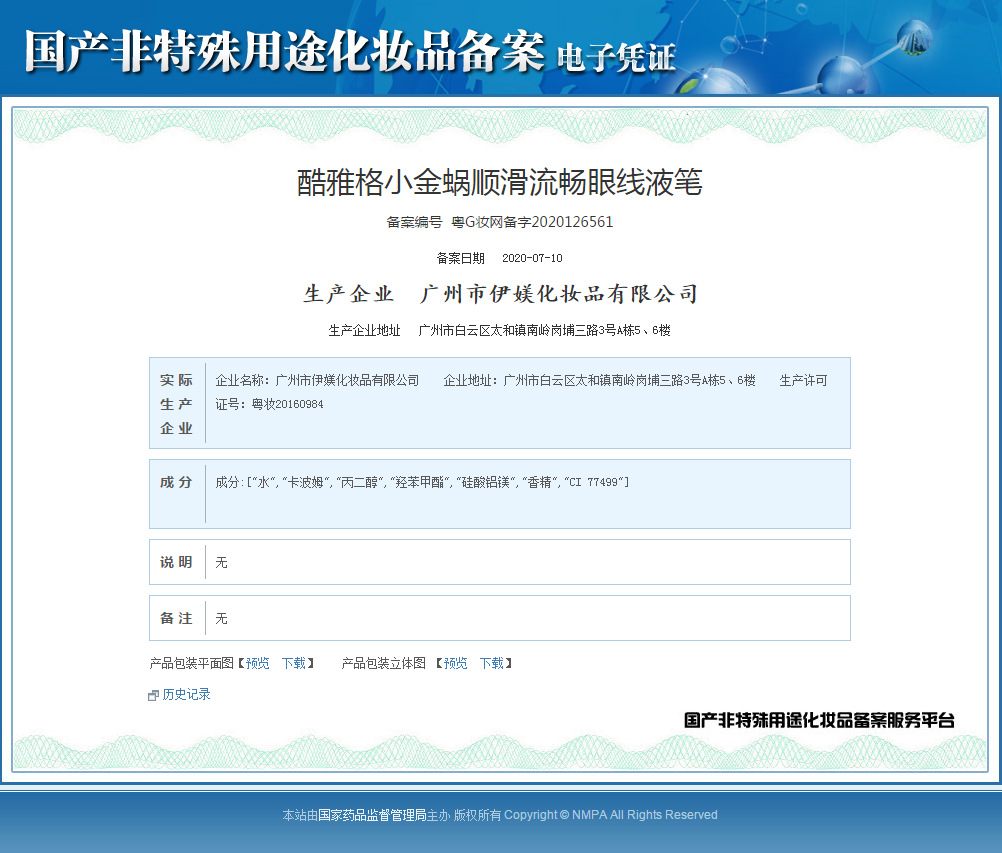This screenshot has width=1002, height=853.
Task: Download the 产品包装平面图 flat packaging image
Action: click(294, 663)
